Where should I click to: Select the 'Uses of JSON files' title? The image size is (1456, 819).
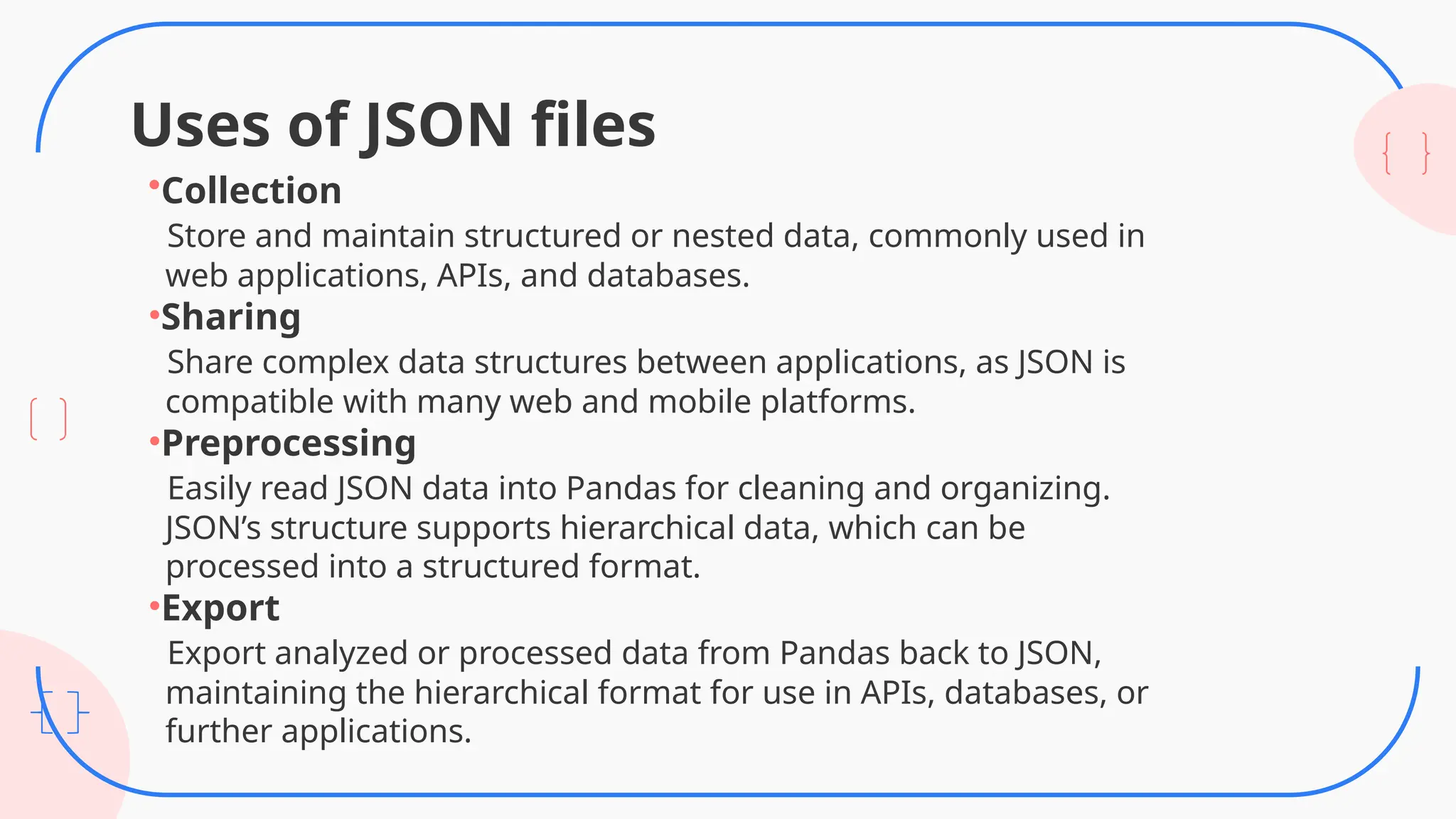pyautogui.click(x=393, y=125)
